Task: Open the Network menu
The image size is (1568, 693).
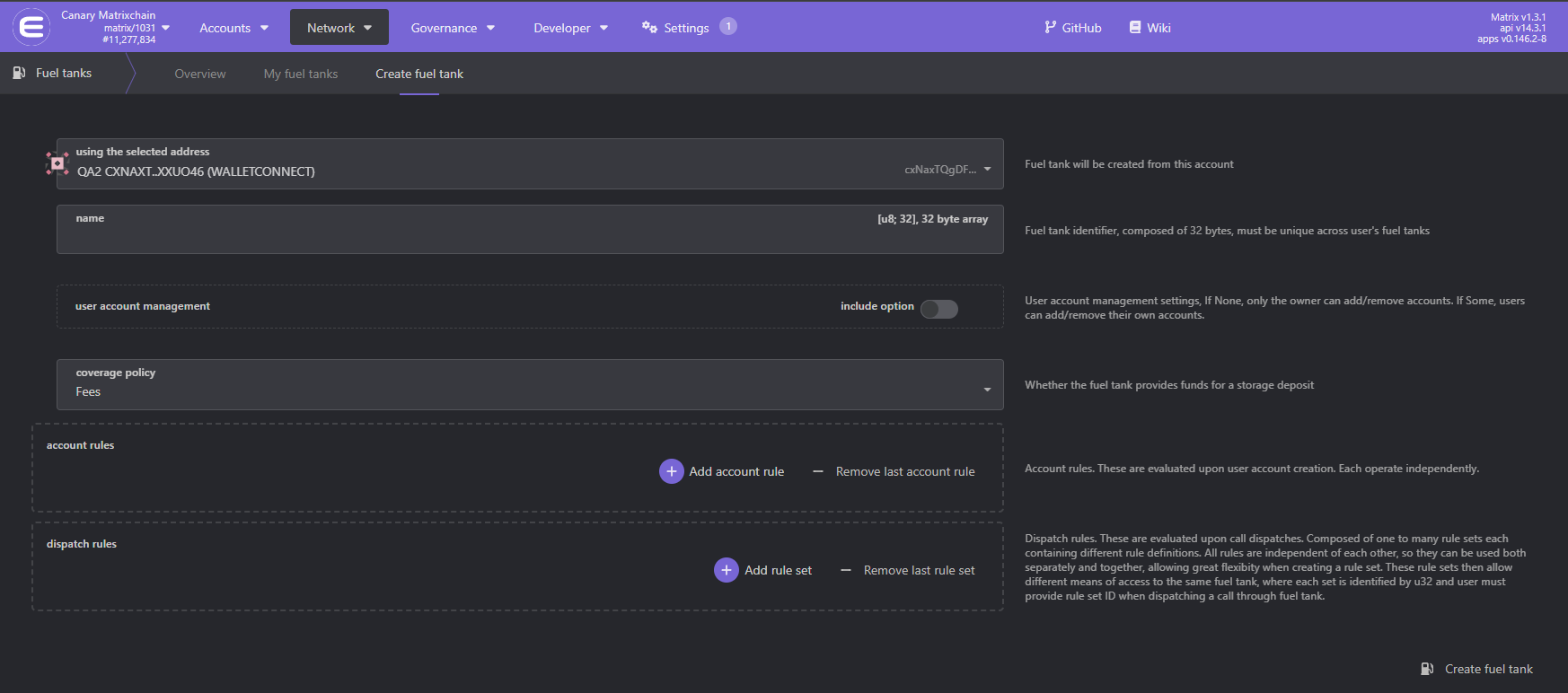Action: [x=339, y=28]
